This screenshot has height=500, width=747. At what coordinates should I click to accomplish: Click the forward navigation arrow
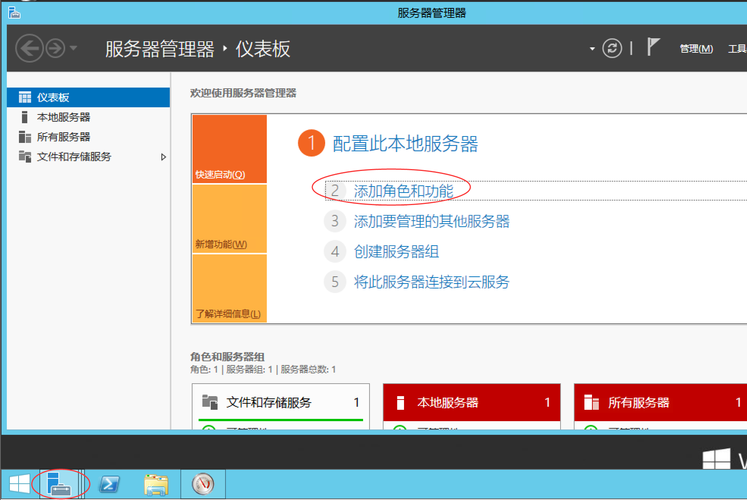point(55,49)
